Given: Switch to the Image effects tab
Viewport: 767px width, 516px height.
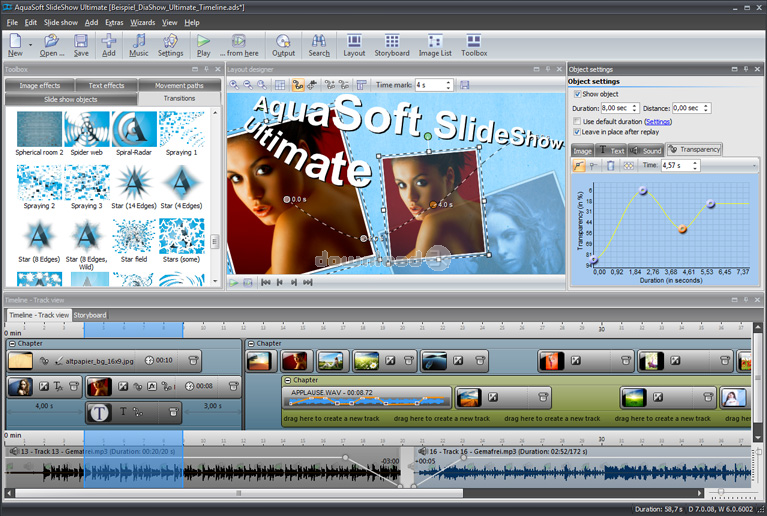Looking at the screenshot, I should point(40,86).
